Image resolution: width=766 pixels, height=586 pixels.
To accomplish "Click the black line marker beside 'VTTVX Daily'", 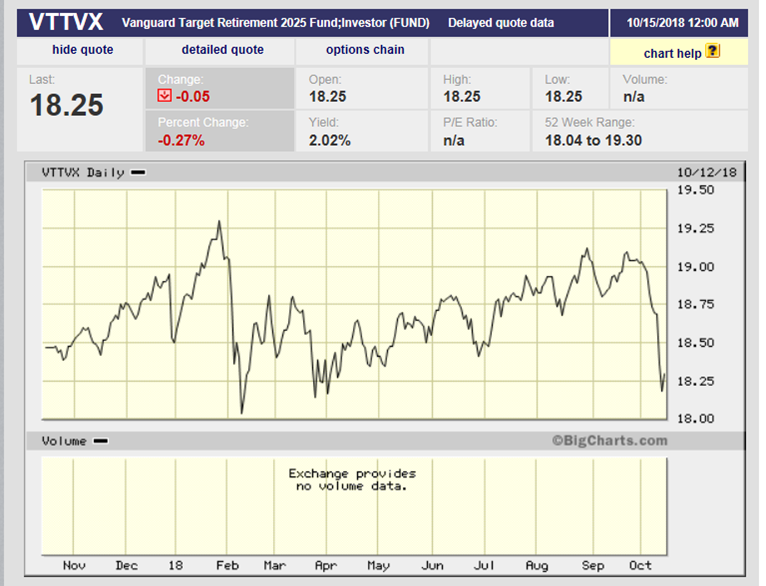I will pos(138,172).
